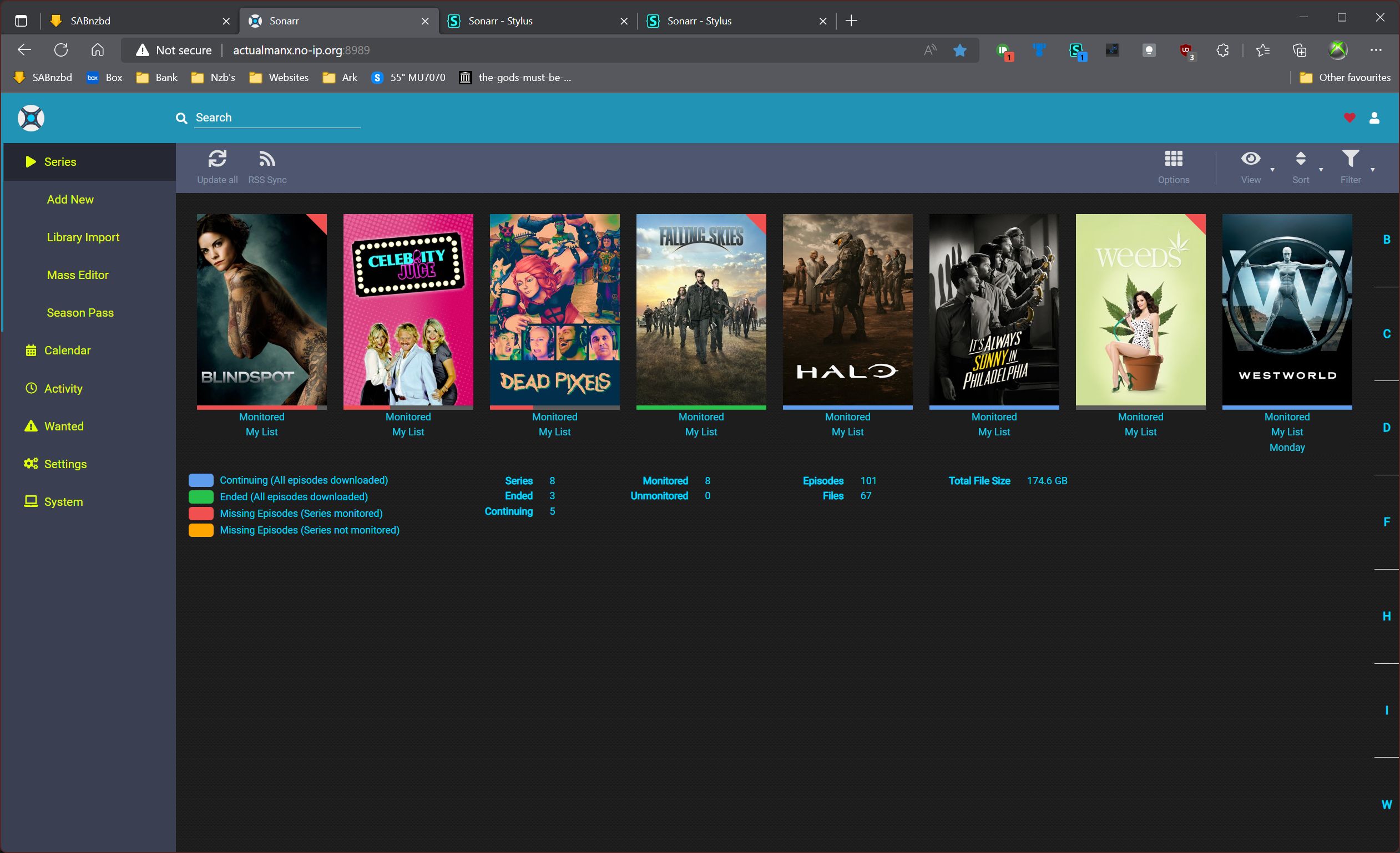Click the Sort icon in toolbar

(x=1300, y=160)
